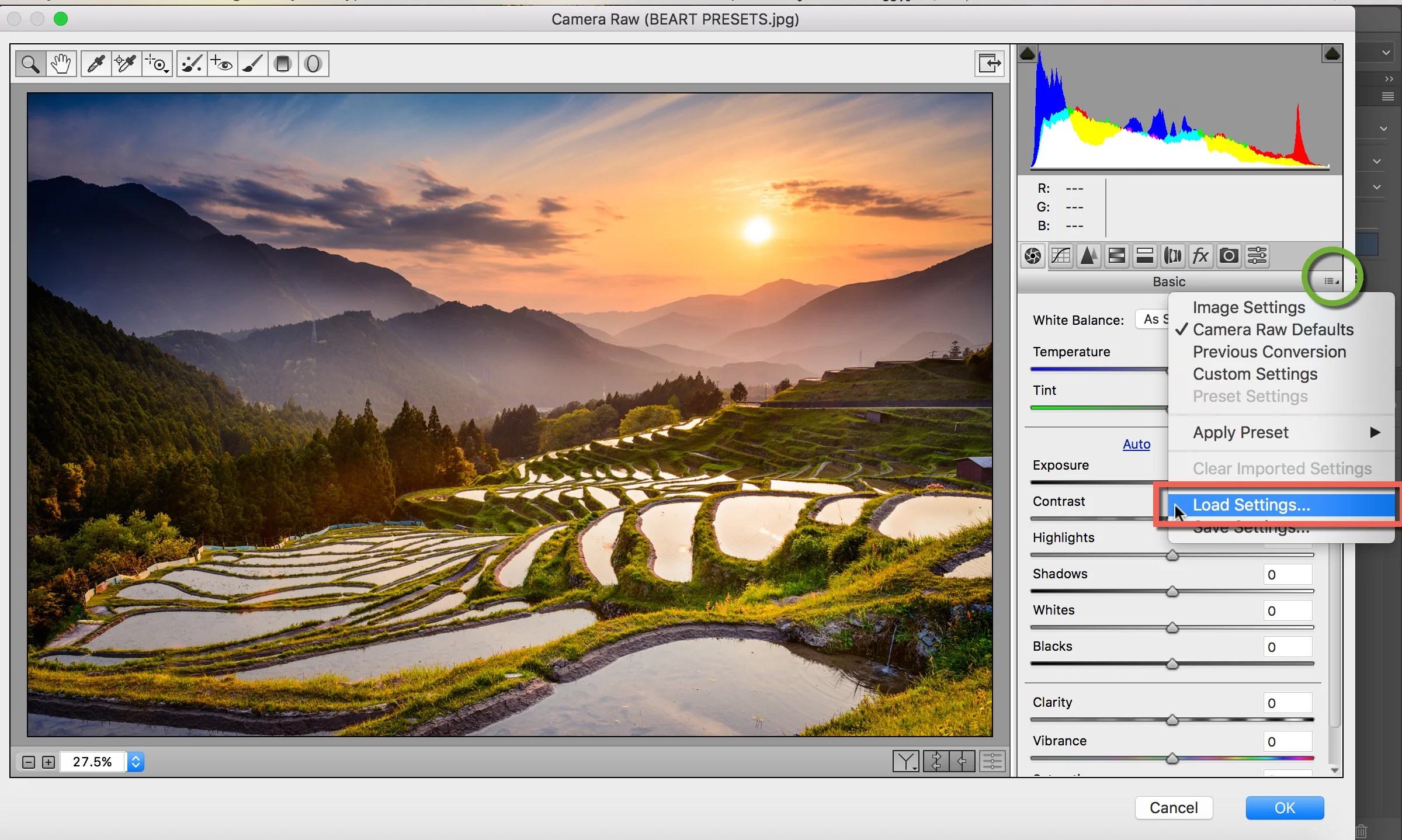Toggle the highlight clipping warning triangle
The image size is (1402, 840).
pyautogui.click(x=1332, y=53)
